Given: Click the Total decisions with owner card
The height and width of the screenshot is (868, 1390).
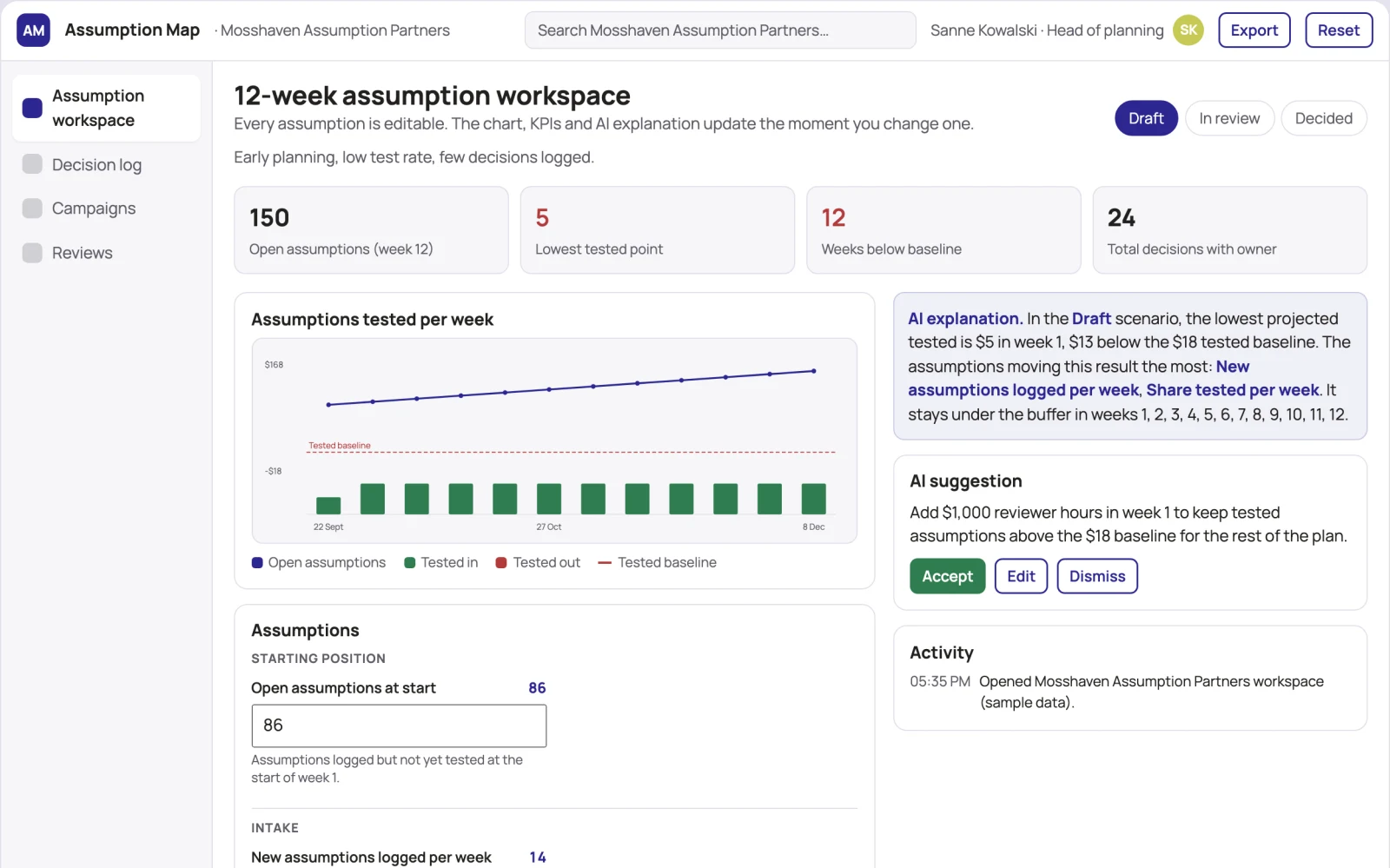Looking at the screenshot, I should click(1229, 230).
